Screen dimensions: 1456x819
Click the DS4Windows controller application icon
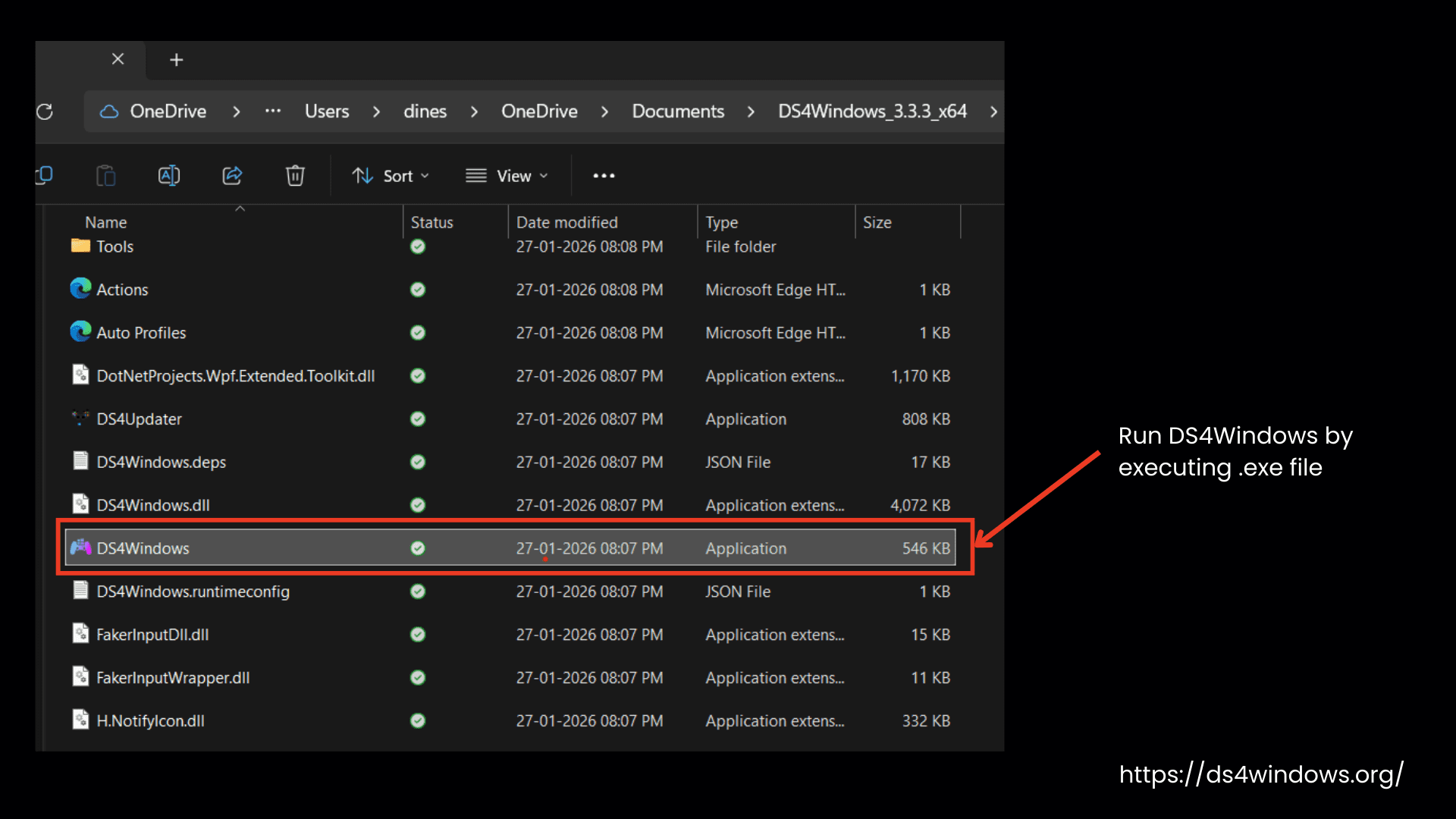80,548
